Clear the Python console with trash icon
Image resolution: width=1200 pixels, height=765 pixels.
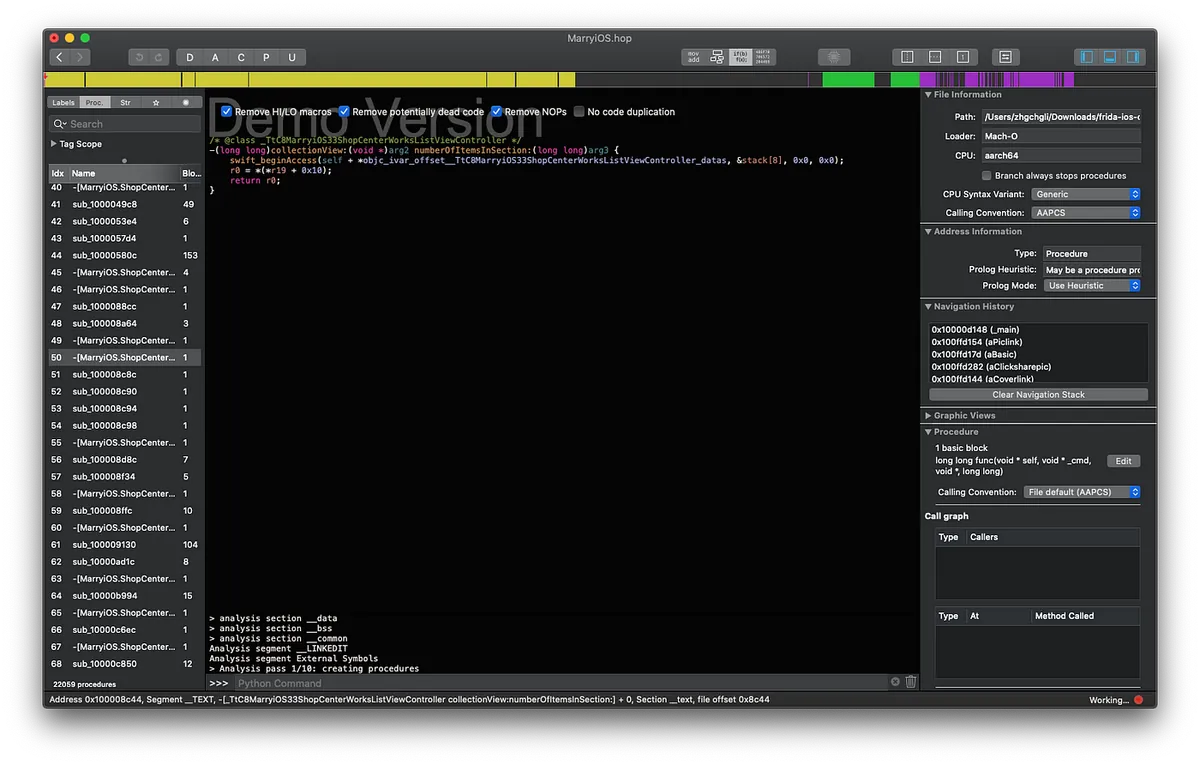pyautogui.click(x=910, y=682)
